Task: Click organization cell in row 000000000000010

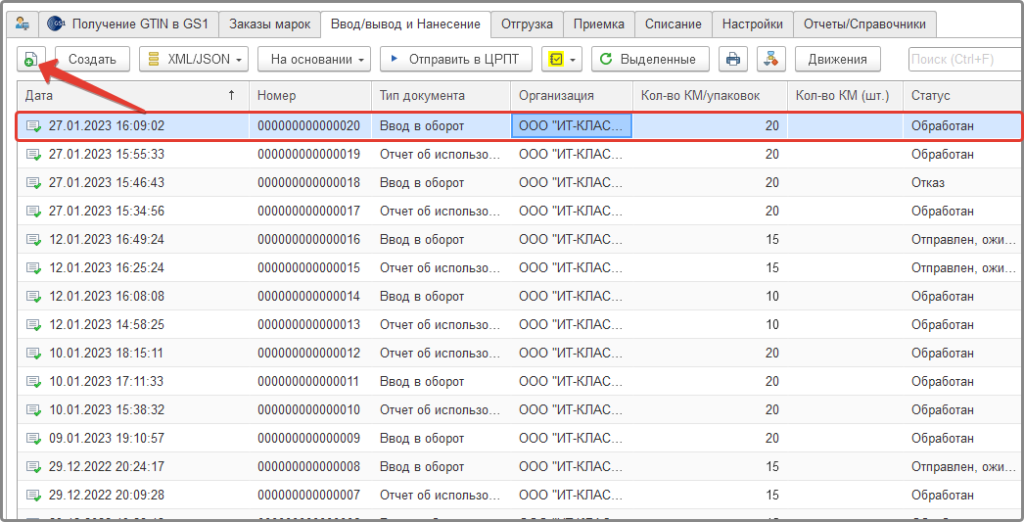Action: click(x=571, y=410)
